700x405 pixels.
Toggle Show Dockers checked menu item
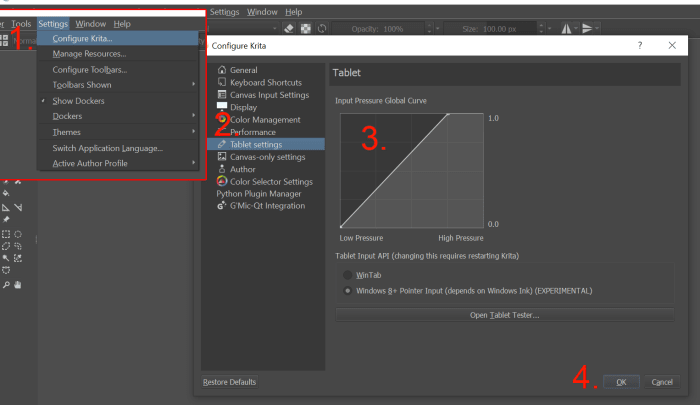pos(118,101)
